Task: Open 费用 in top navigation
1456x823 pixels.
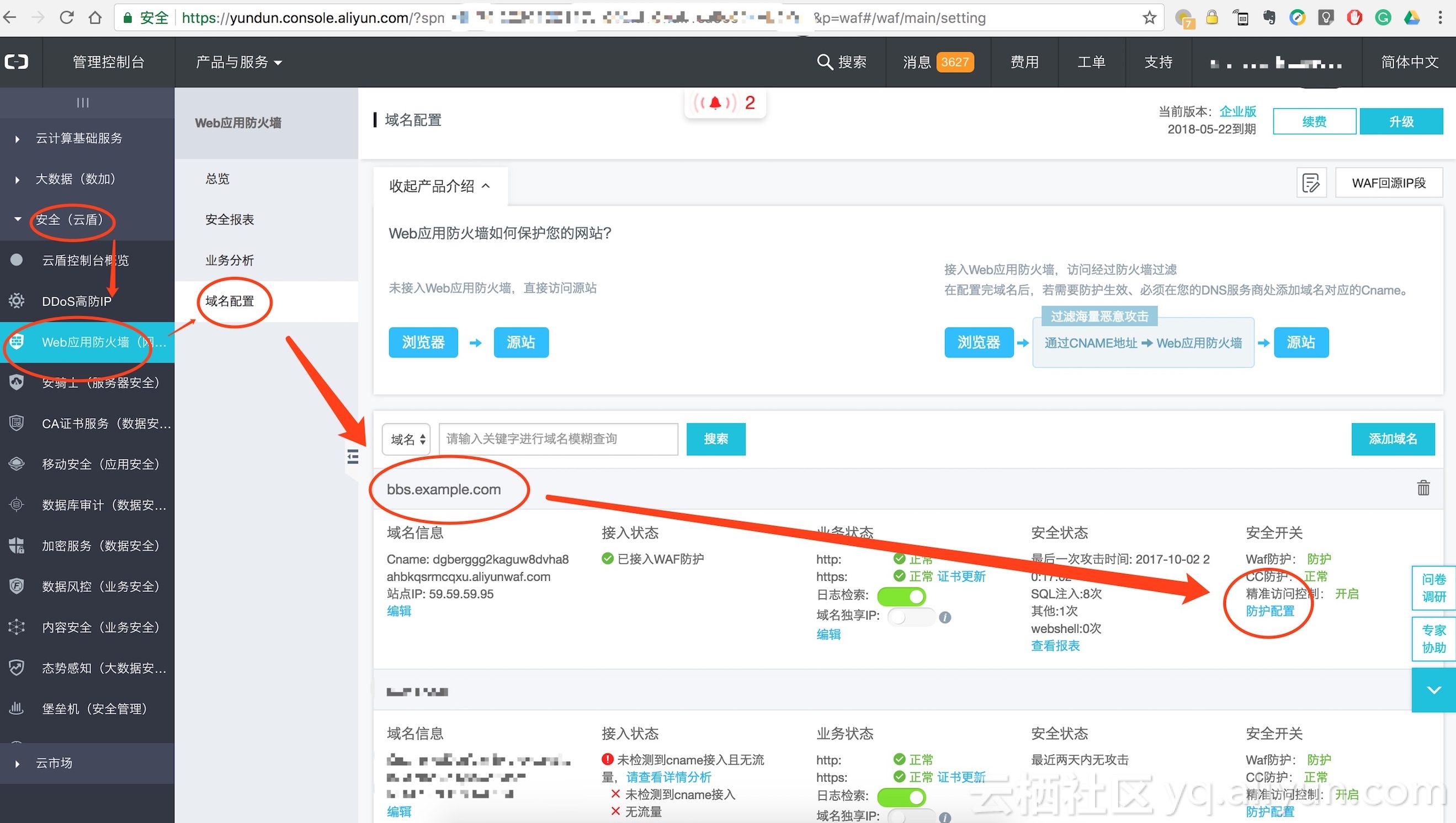Action: pyautogui.click(x=1024, y=62)
